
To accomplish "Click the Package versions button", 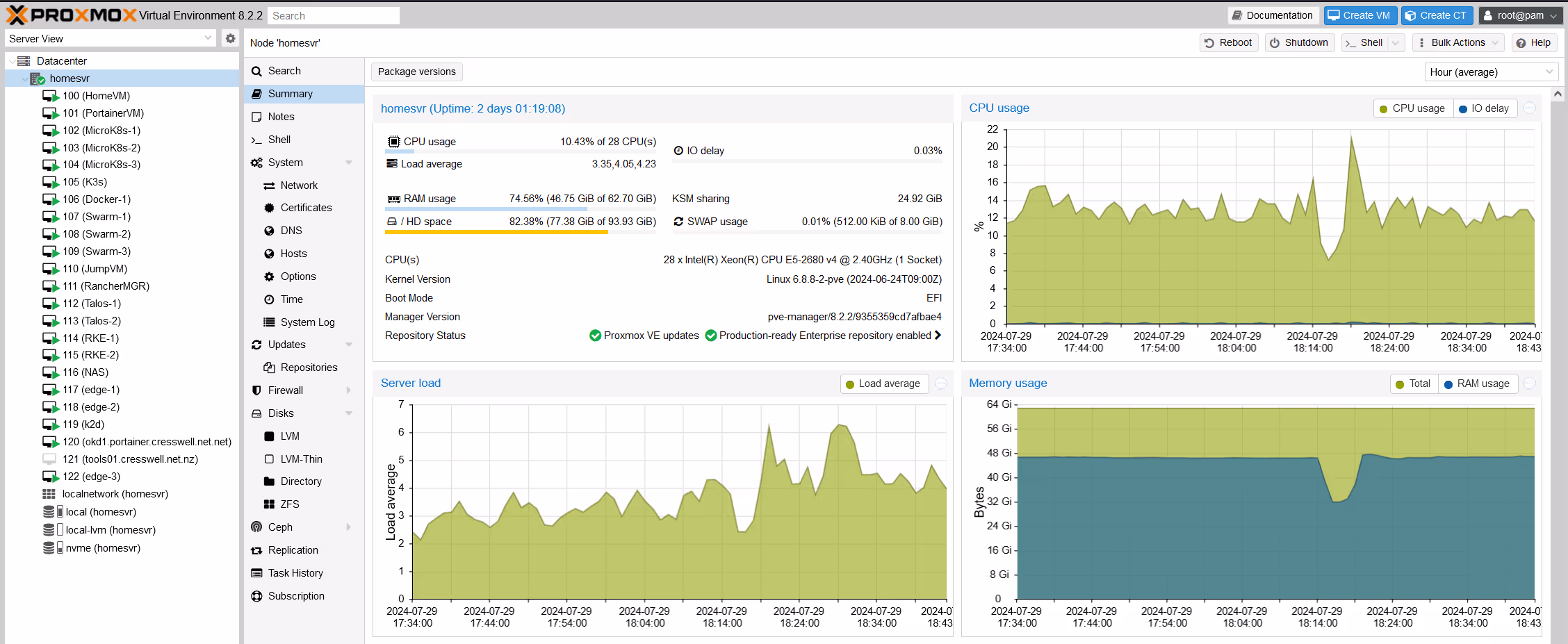I will tap(416, 72).
